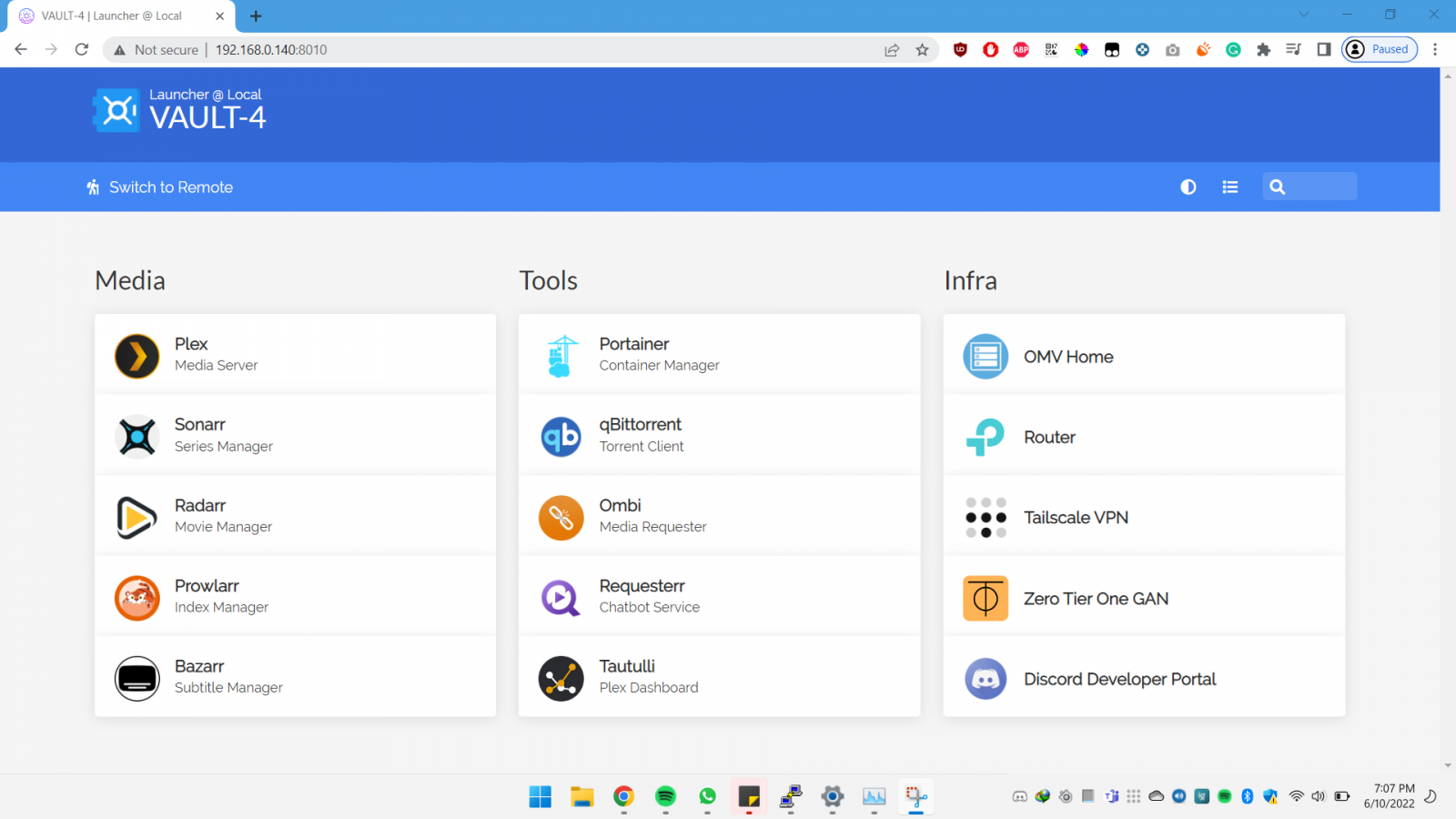Click the address bar URL

(x=271, y=50)
